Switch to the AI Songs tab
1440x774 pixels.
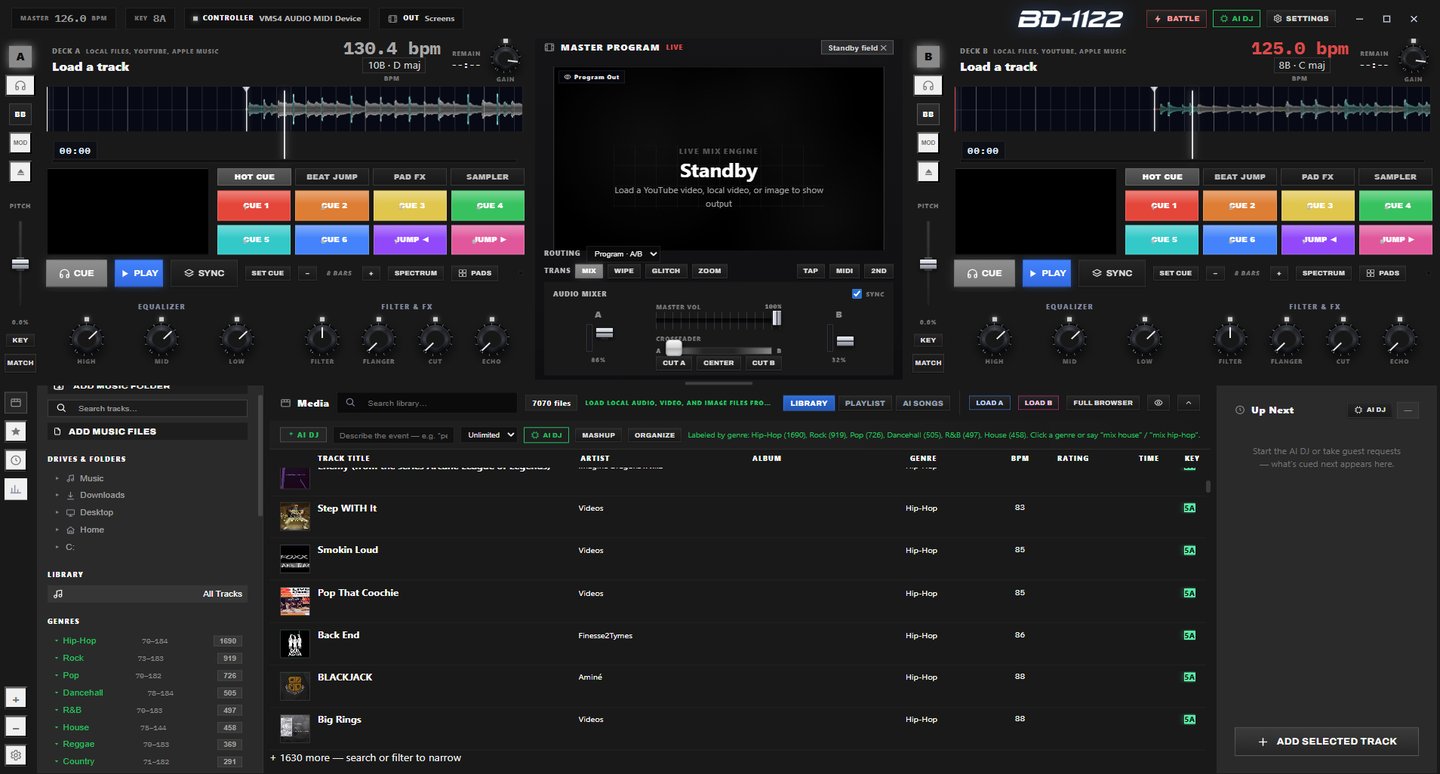pos(922,403)
